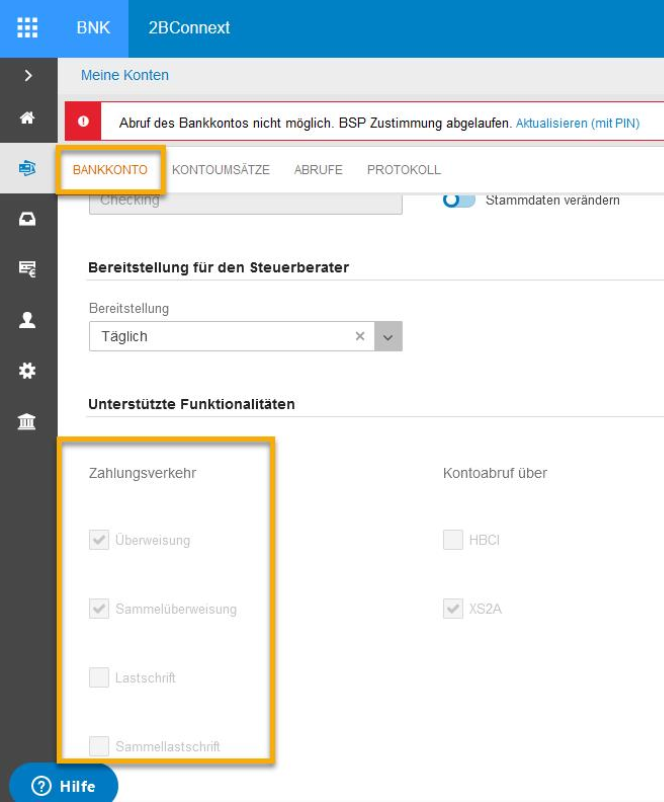Toggle the Sammelüberweisung checkbox
The image size is (664, 802).
(99, 609)
